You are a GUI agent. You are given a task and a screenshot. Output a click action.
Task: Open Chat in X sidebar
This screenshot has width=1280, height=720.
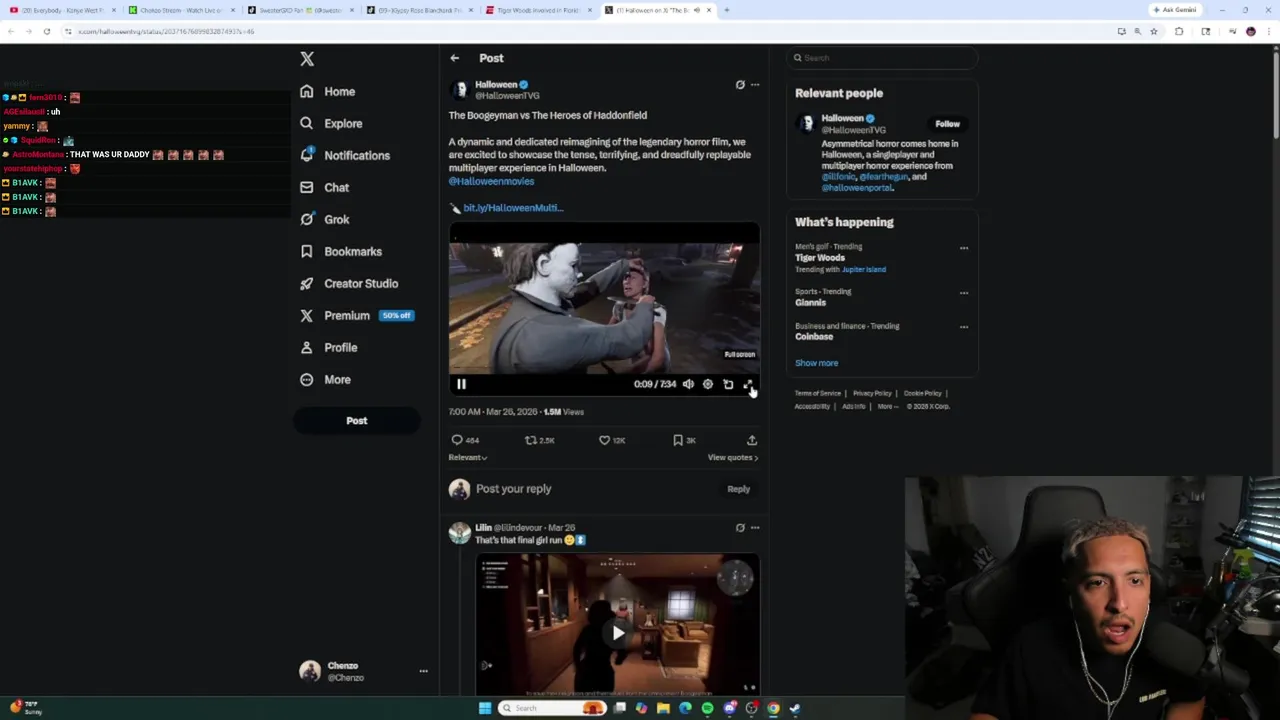(x=324, y=187)
